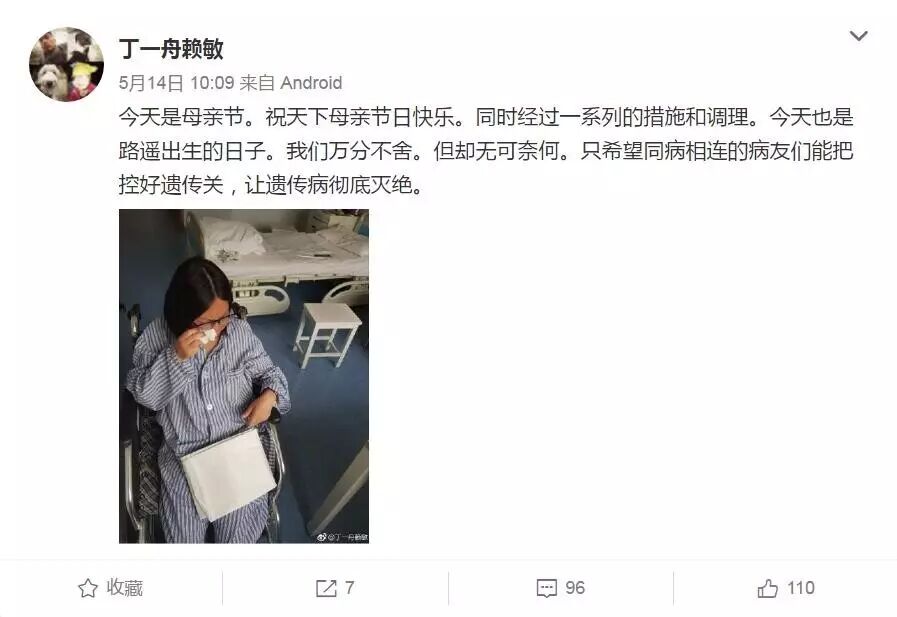Click the like count 110

pos(800,588)
